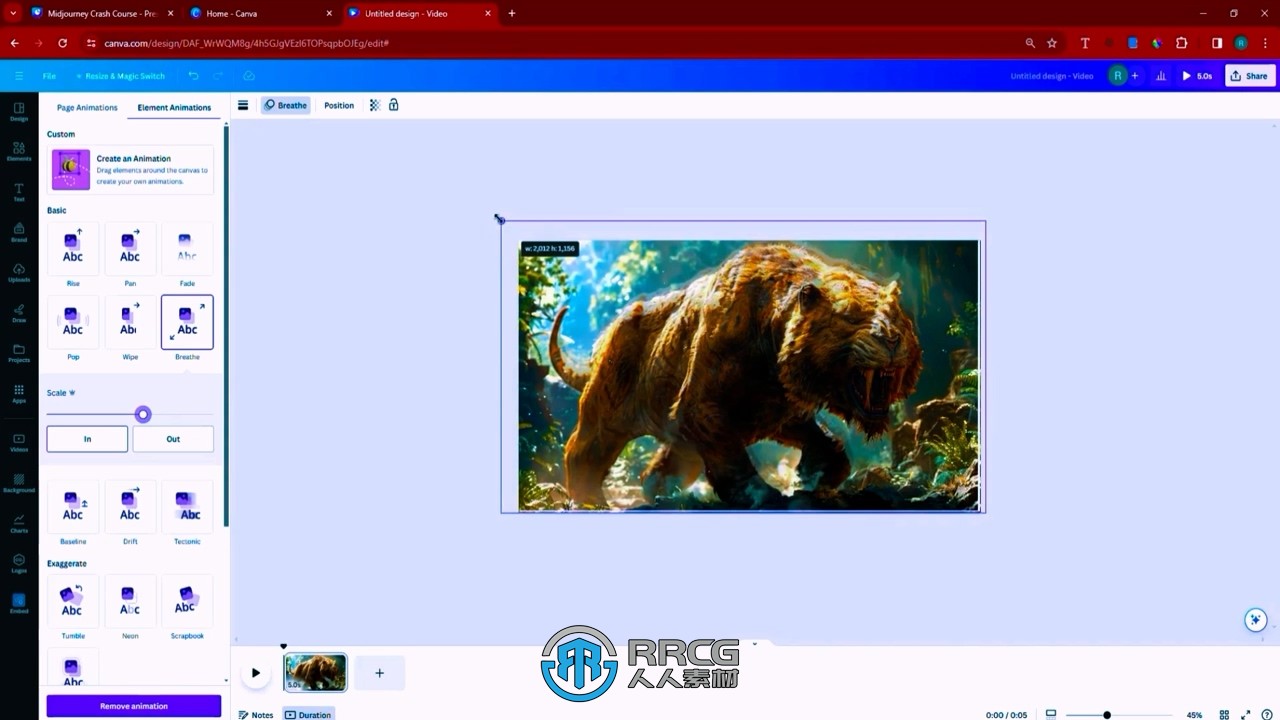Click the zoom level slider
The image size is (1280, 720).
pos(1119,715)
